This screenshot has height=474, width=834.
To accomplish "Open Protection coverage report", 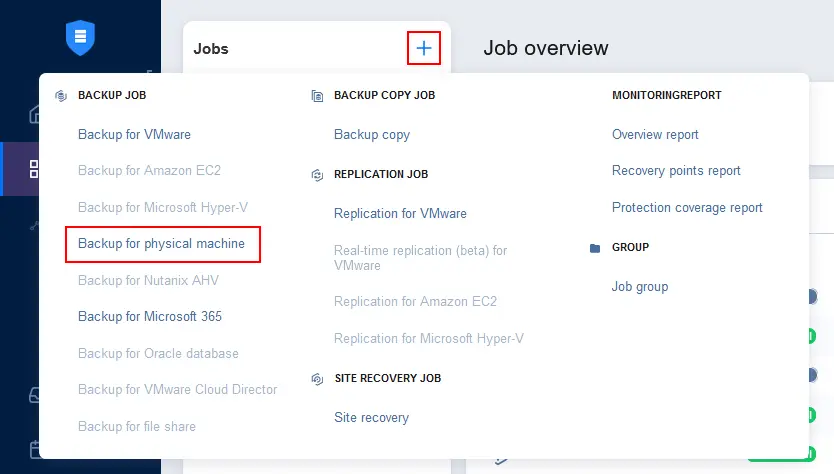I will (687, 208).
